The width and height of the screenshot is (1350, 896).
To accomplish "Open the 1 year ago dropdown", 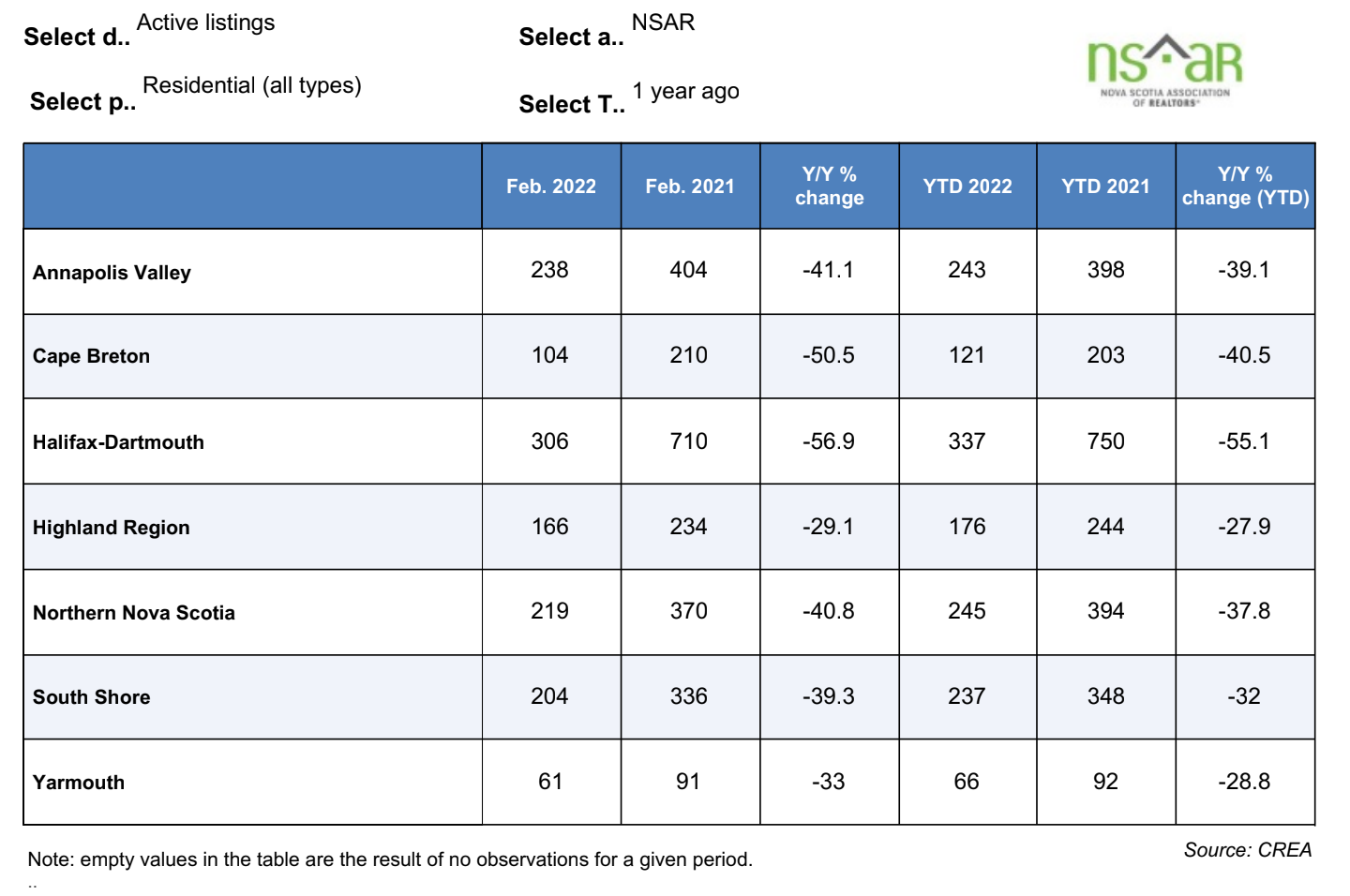I will (x=685, y=91).
